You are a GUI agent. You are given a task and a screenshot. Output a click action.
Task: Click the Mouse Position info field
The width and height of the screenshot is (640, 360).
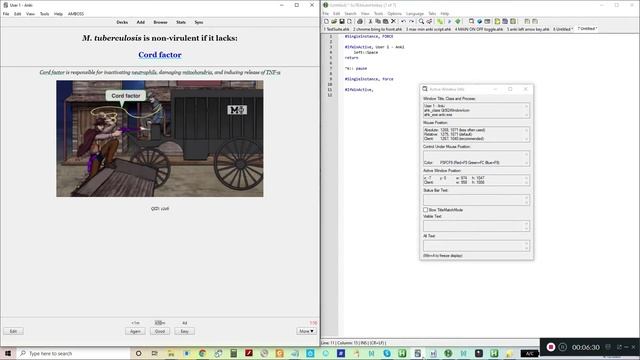tap(476, 134)
